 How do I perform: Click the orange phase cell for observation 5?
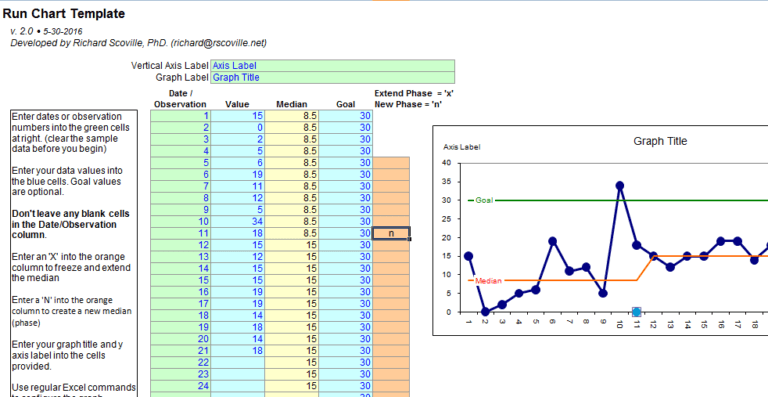coord(391,163)
